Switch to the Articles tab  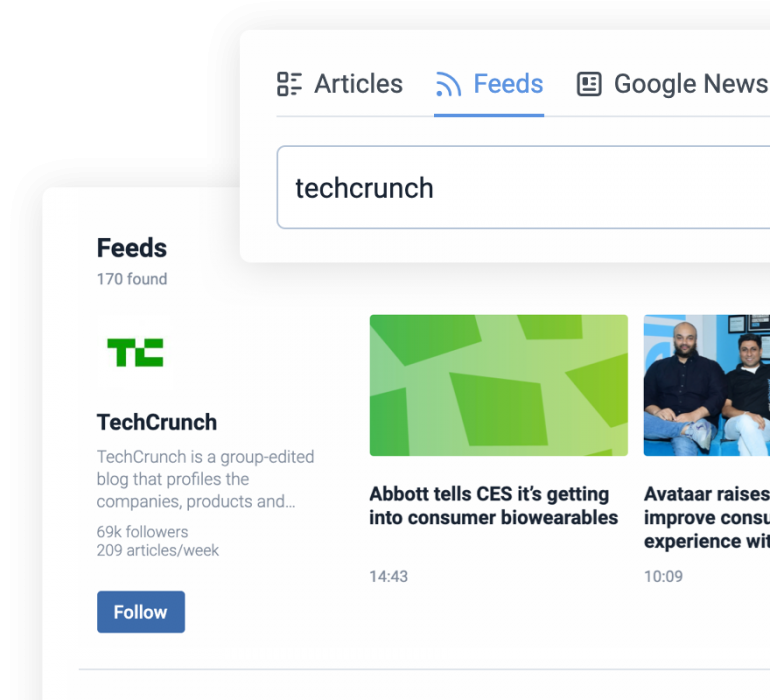point(340,84)
